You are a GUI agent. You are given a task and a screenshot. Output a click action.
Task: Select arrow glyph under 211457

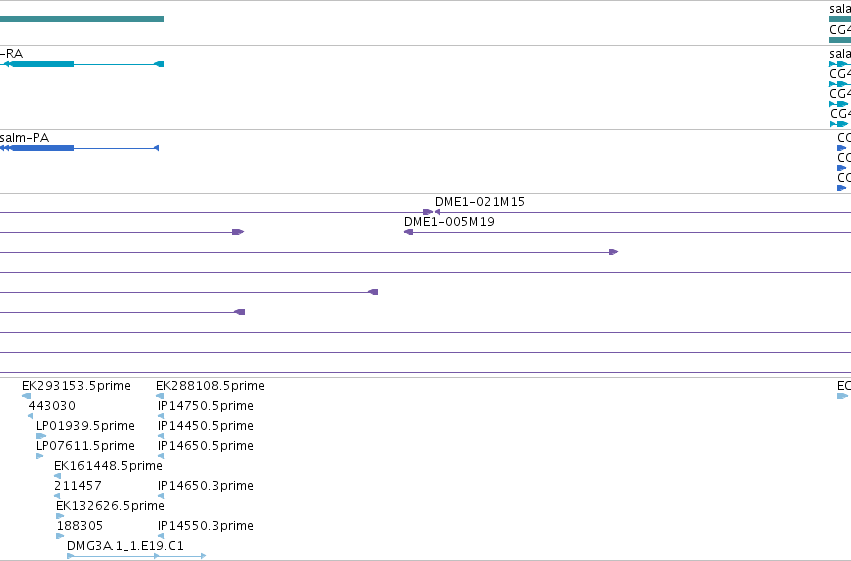[x=57, y=496]
